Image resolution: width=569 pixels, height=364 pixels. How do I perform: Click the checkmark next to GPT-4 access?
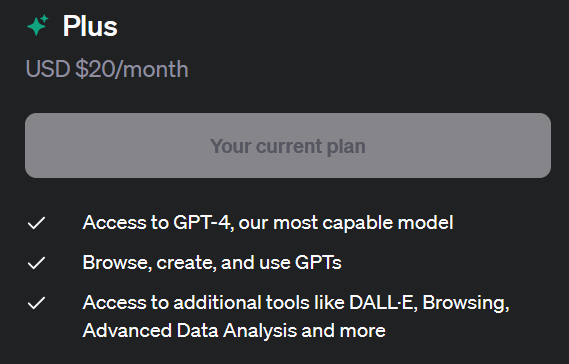tap(36, 223)
